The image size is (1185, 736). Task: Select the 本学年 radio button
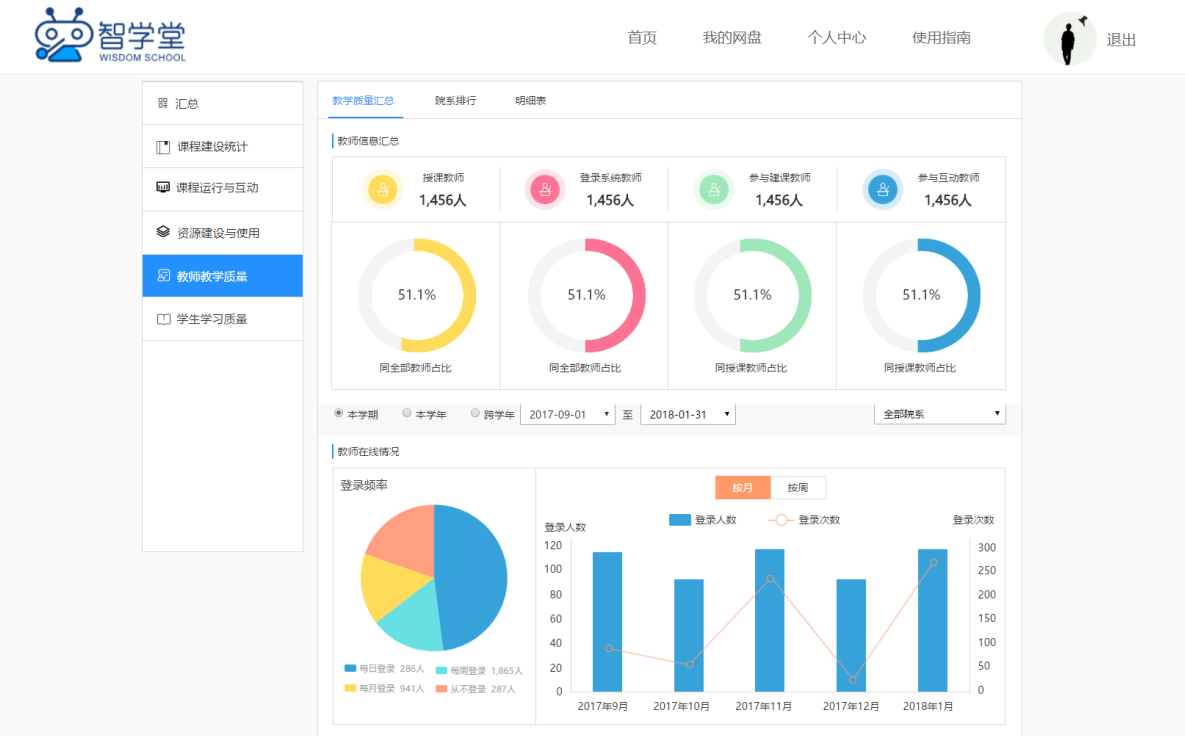pos(407,413)
